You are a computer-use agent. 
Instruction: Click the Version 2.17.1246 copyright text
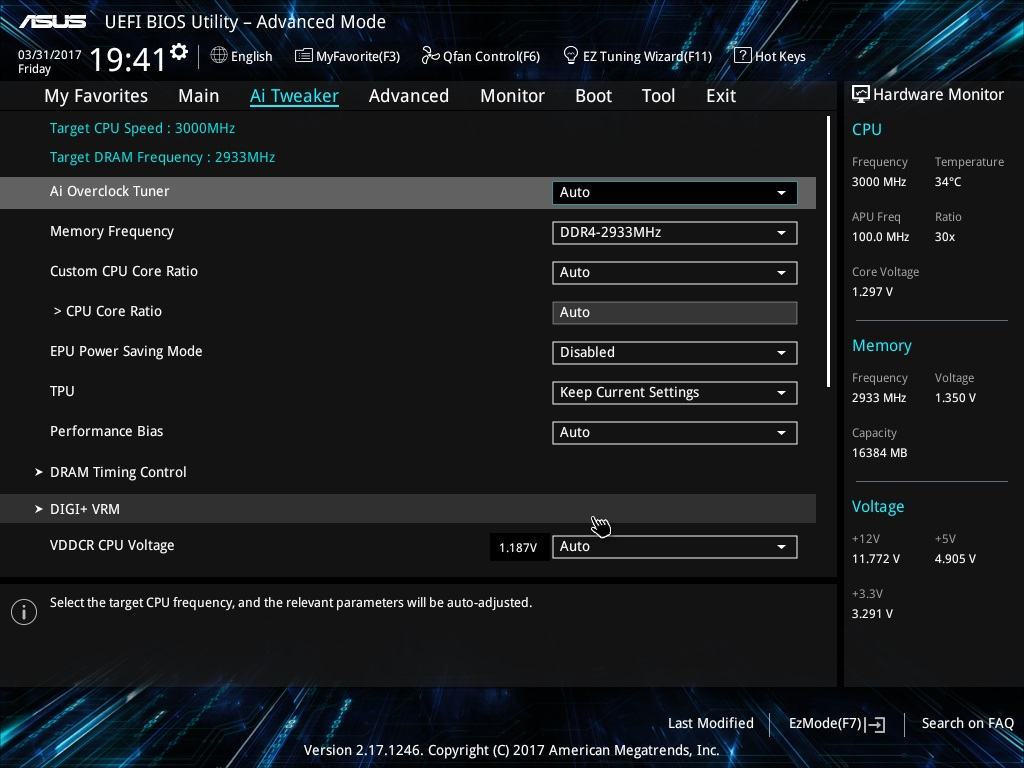511,750
